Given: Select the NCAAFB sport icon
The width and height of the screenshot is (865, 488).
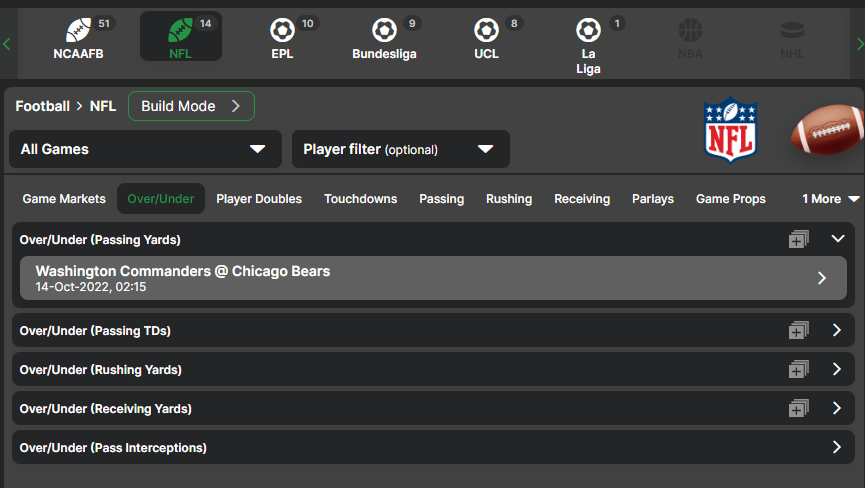Looking at the screenshot, I should pyautogui.click(x=78, y=30).
